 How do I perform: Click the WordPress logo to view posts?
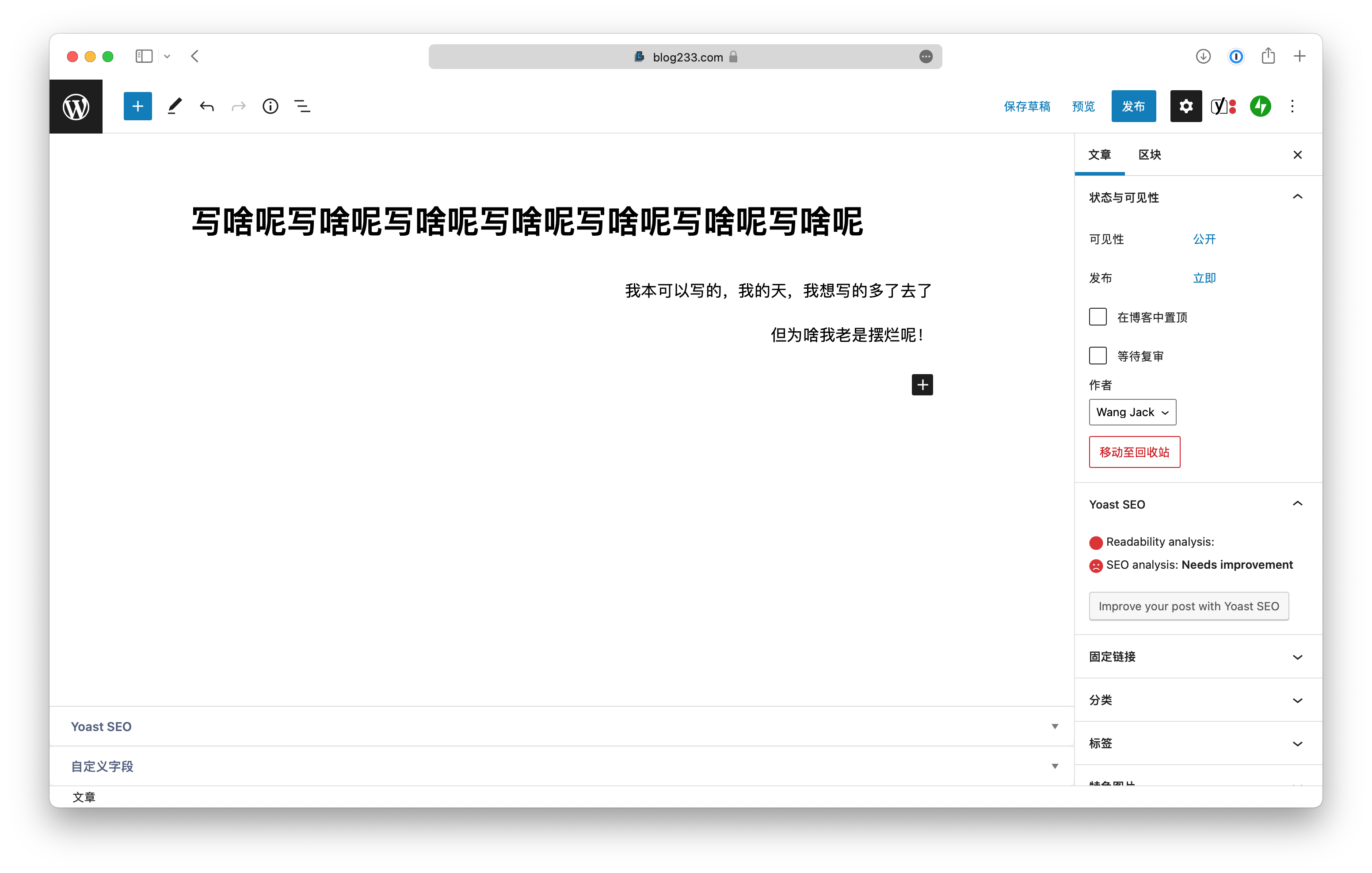point(76,107)
